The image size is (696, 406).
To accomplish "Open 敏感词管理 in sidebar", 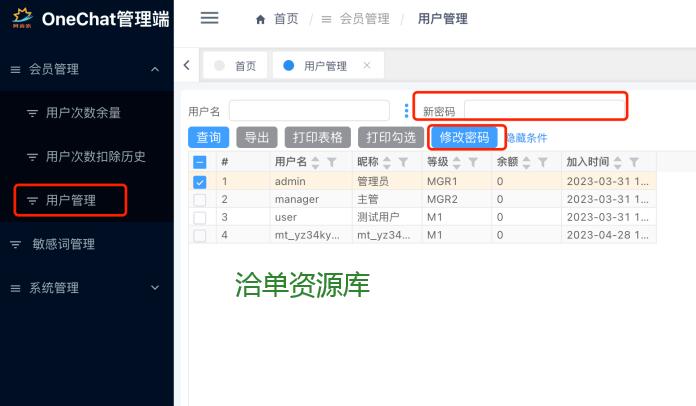I will tap(63, 244).
